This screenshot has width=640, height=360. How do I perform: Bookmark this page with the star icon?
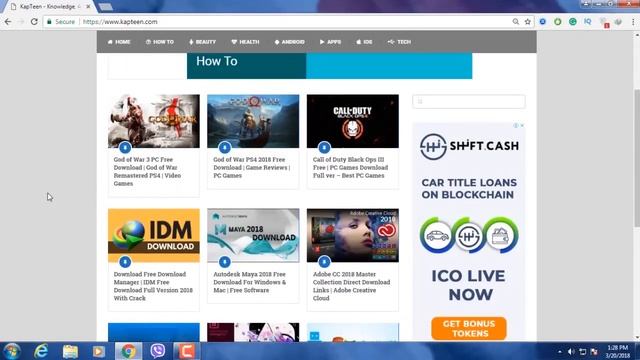tap(528, 22)
